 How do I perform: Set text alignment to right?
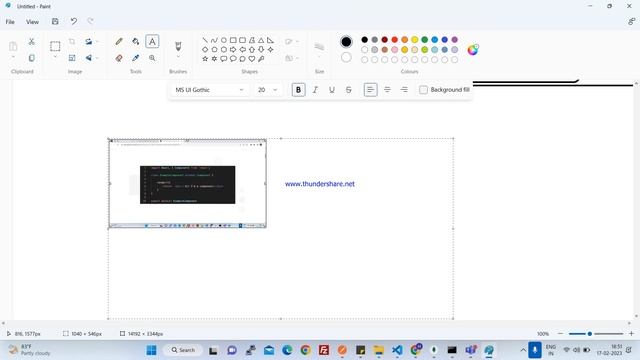point(404,90)
